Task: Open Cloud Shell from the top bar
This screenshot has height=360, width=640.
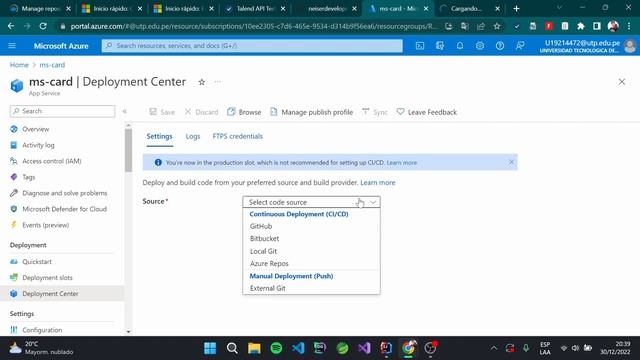Action: (x=420, y=46)
